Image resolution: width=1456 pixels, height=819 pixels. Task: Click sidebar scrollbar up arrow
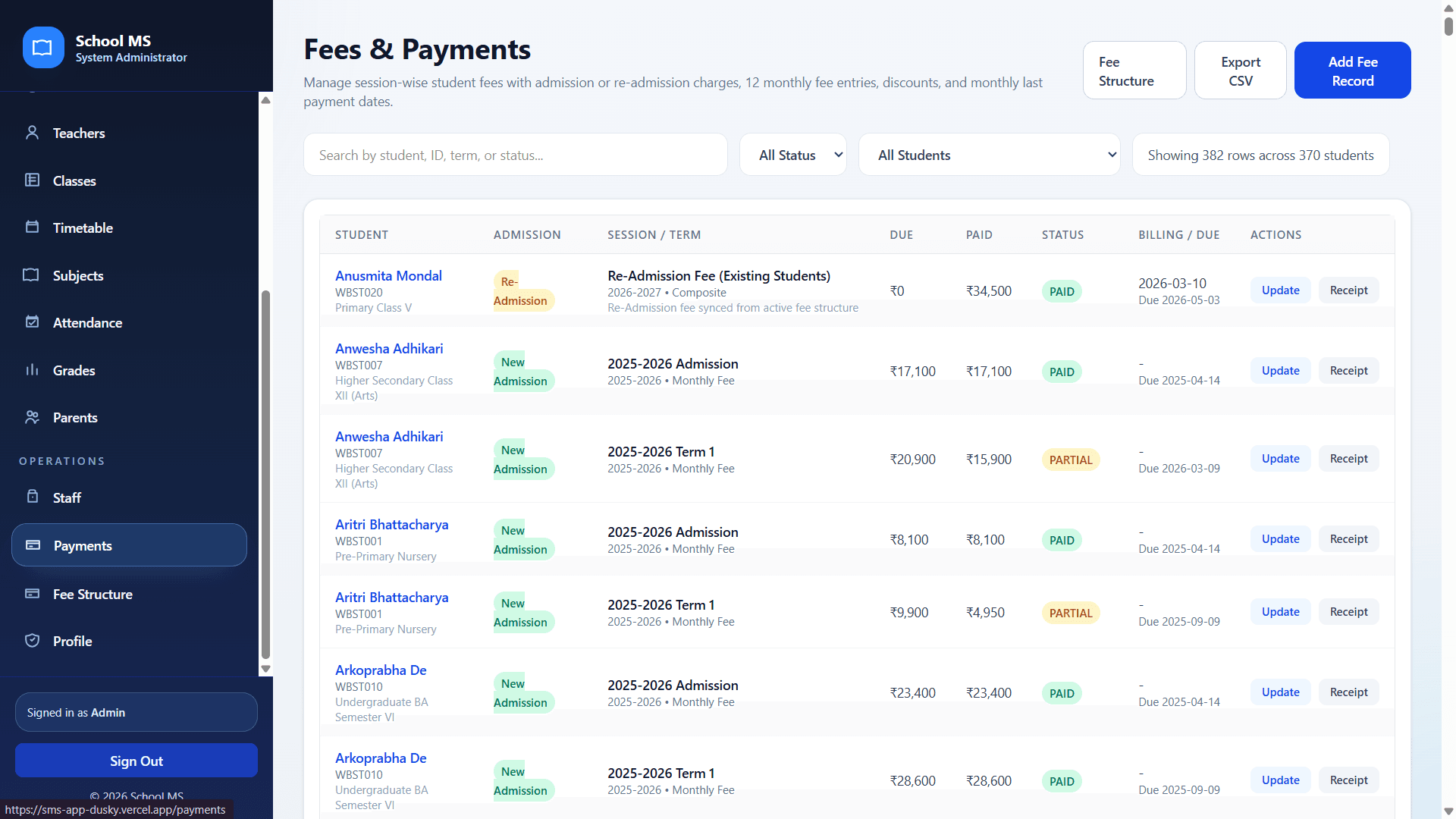point(265,100)
